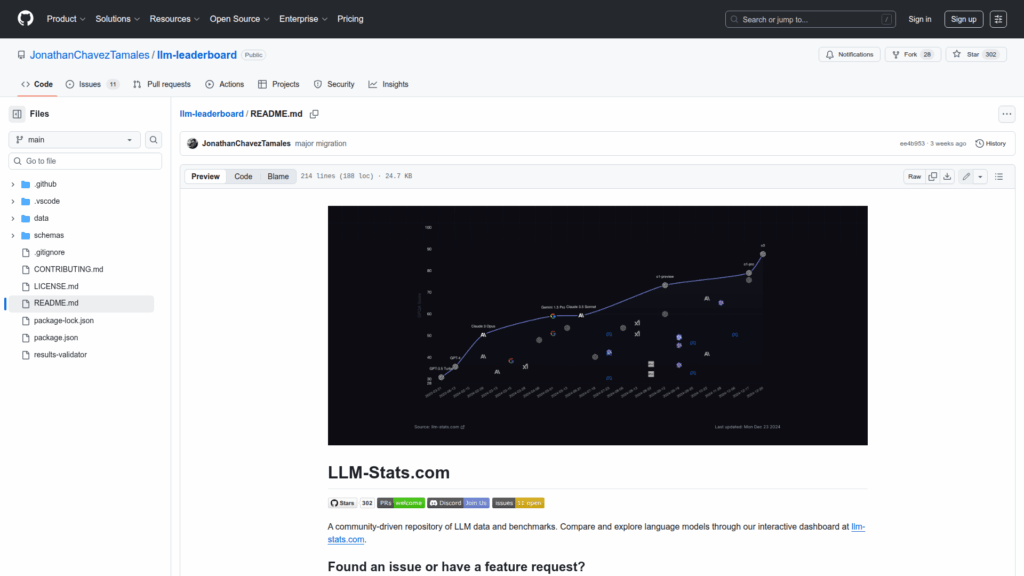Click the Sign up button
Image resolution: width=1024 pixels, height=576 pixels.
963,19
